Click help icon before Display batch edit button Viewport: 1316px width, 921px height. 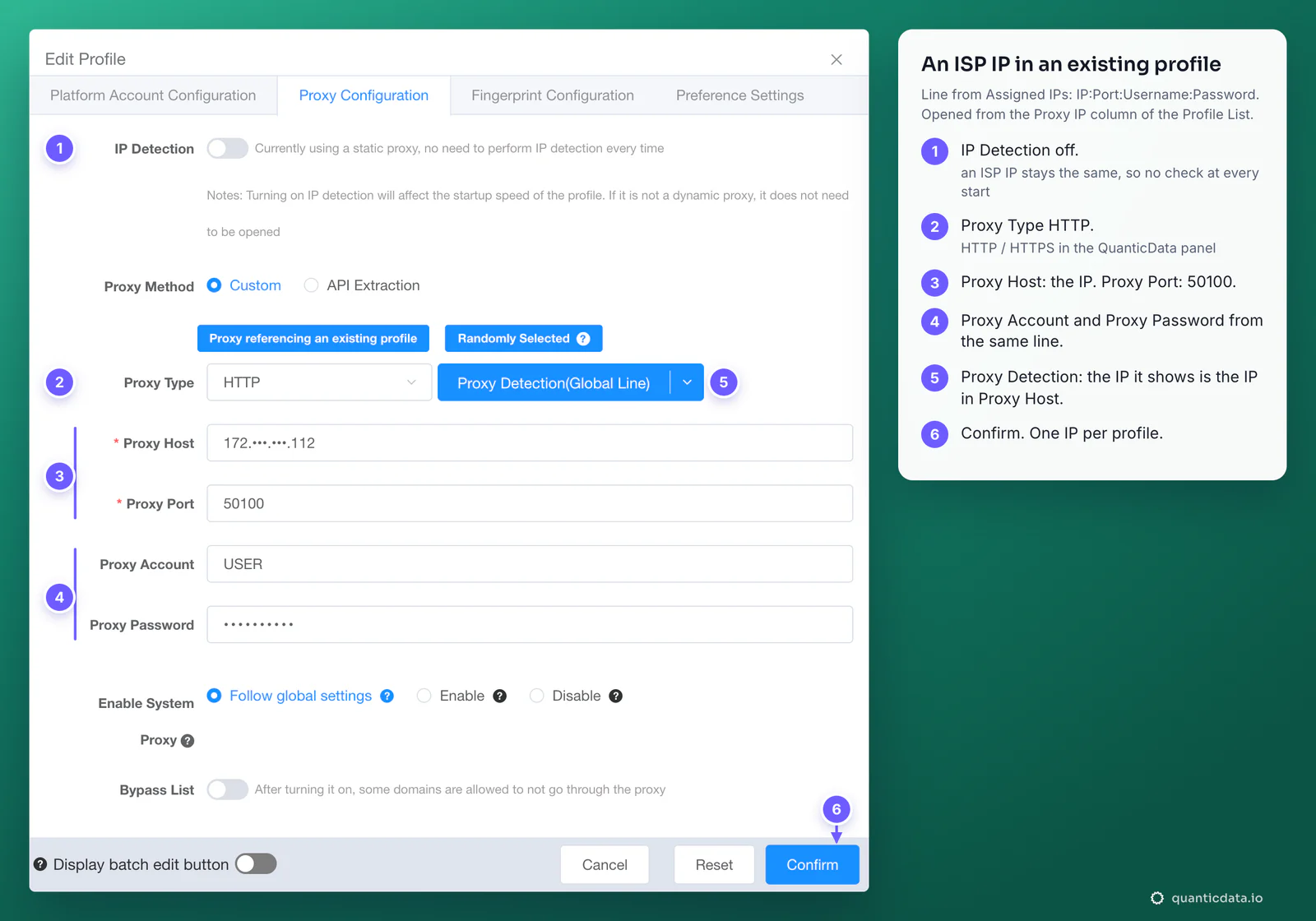click(x=40, y=864)
